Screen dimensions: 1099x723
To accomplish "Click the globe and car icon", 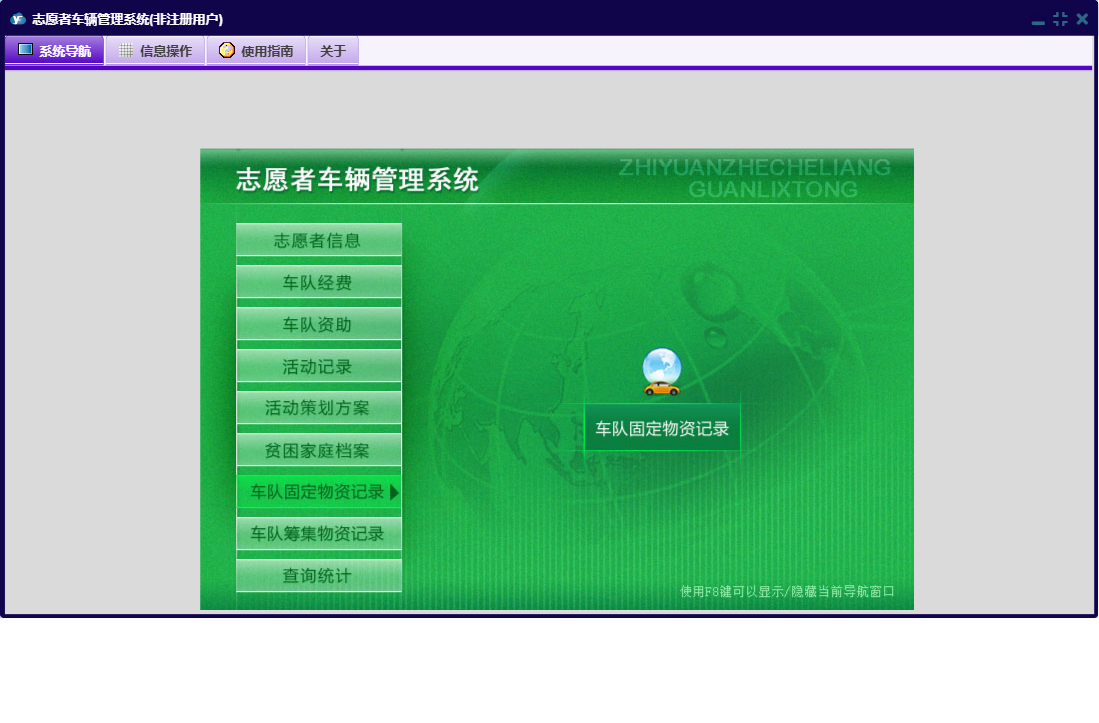I will (662, 372).
